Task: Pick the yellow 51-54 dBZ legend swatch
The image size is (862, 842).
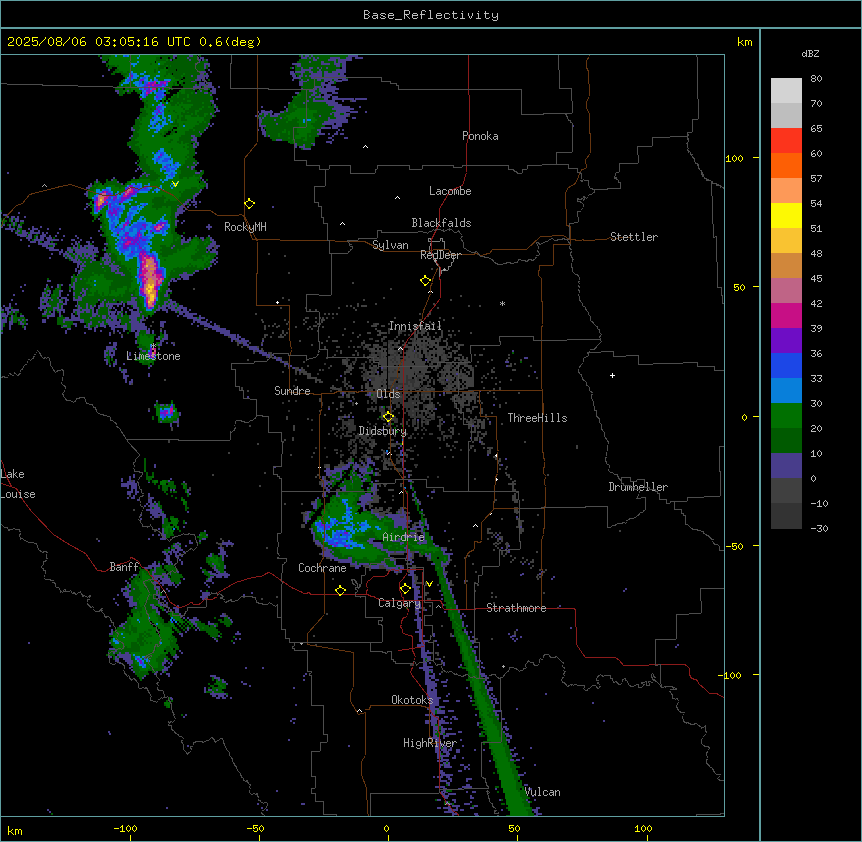Action: pyautogui.click(x=786, y=215)
